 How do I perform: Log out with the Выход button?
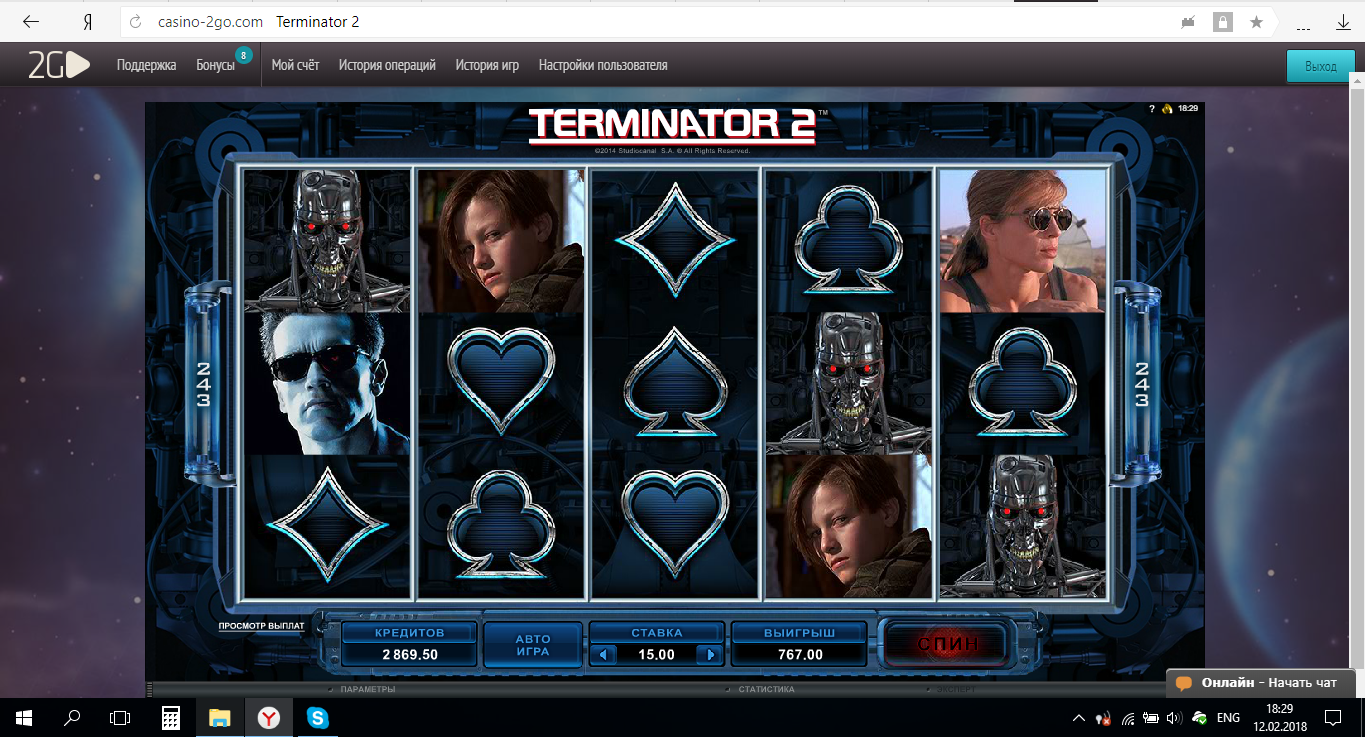[x=1320, y=66]
